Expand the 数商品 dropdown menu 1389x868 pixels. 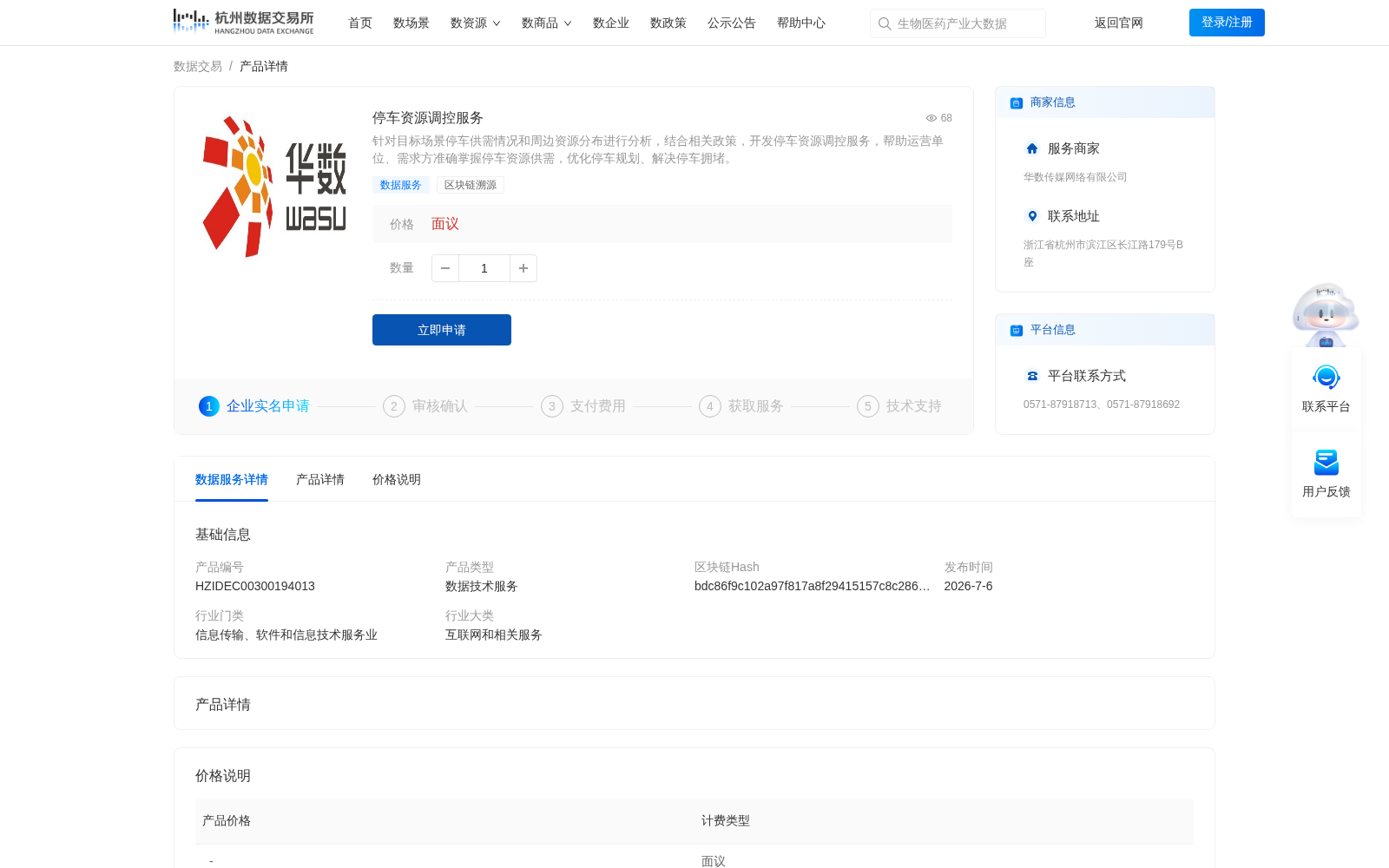point(546,23)
